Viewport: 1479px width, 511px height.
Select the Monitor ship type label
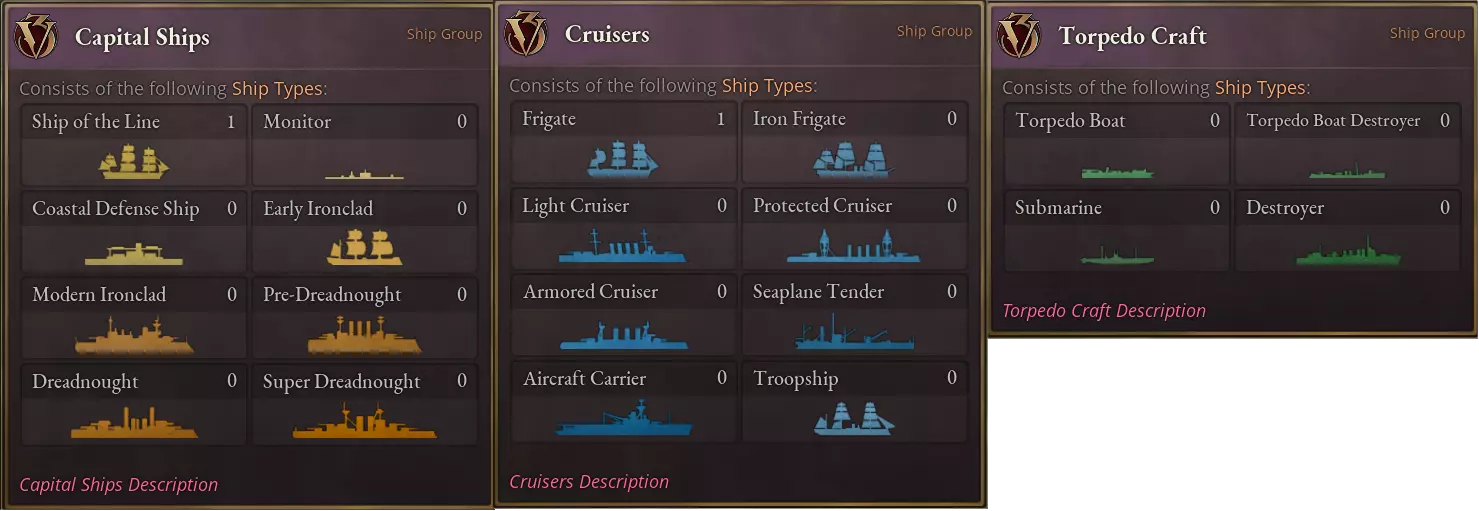(x=297, y=122)
